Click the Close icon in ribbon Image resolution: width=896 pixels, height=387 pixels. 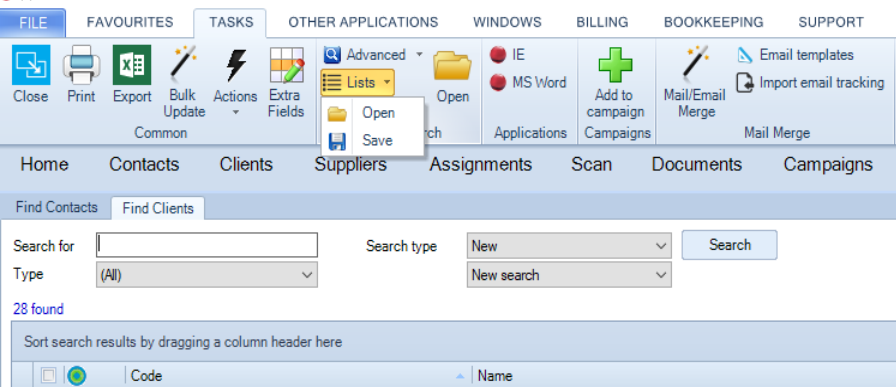[31, 65]
